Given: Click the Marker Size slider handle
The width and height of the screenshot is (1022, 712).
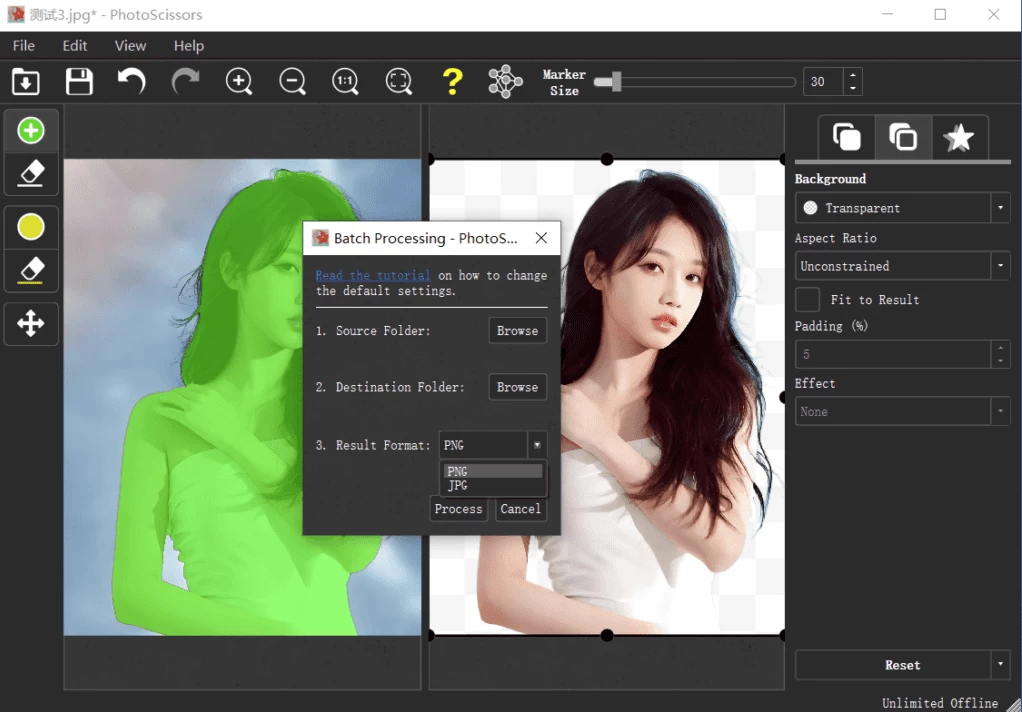Looking at the screenshot, I should [x=615, y=82].
